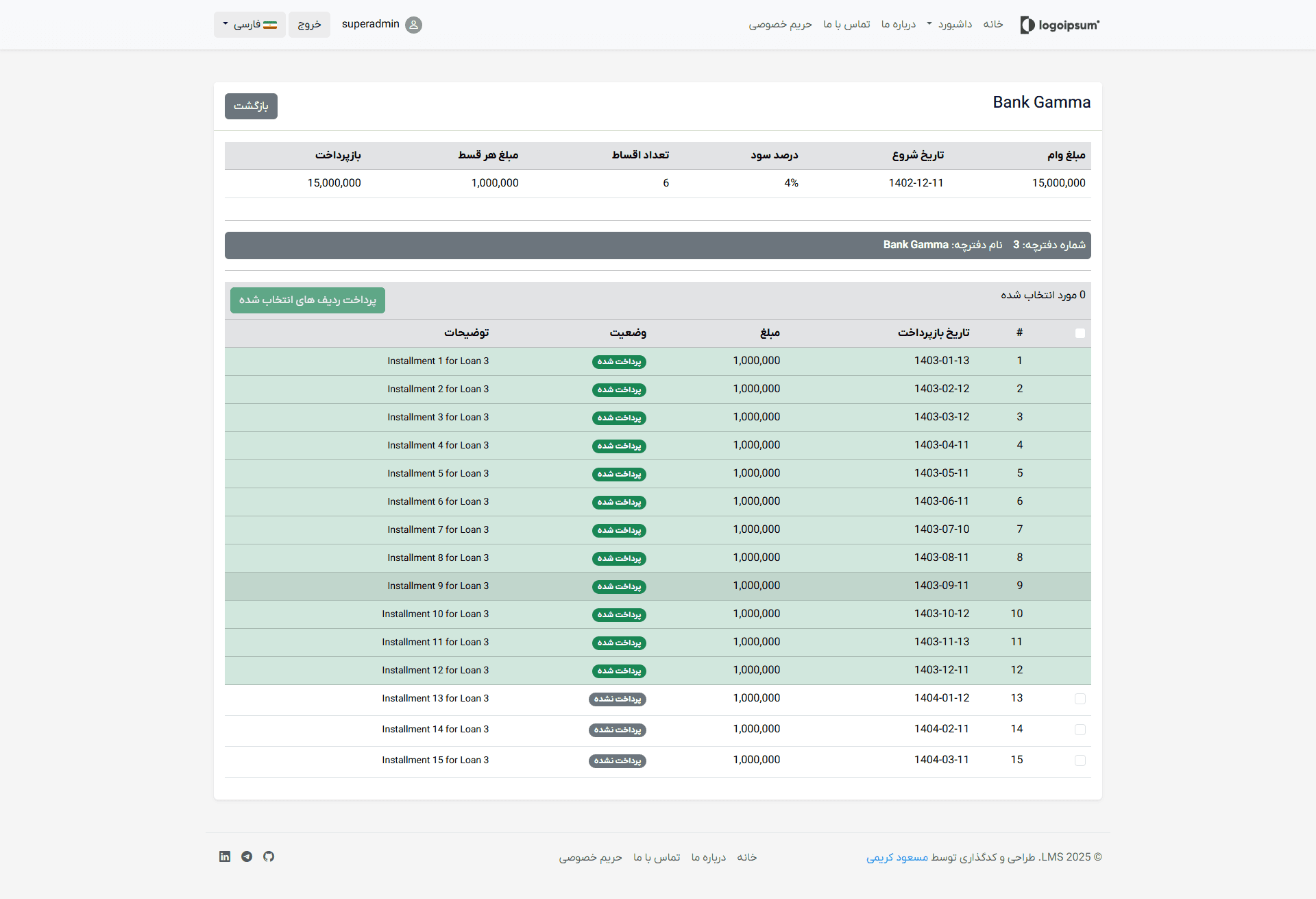Click the 4% interest rate value
Image resolution: width=1316 pixels, height=899 pixels.
(791, 183)
